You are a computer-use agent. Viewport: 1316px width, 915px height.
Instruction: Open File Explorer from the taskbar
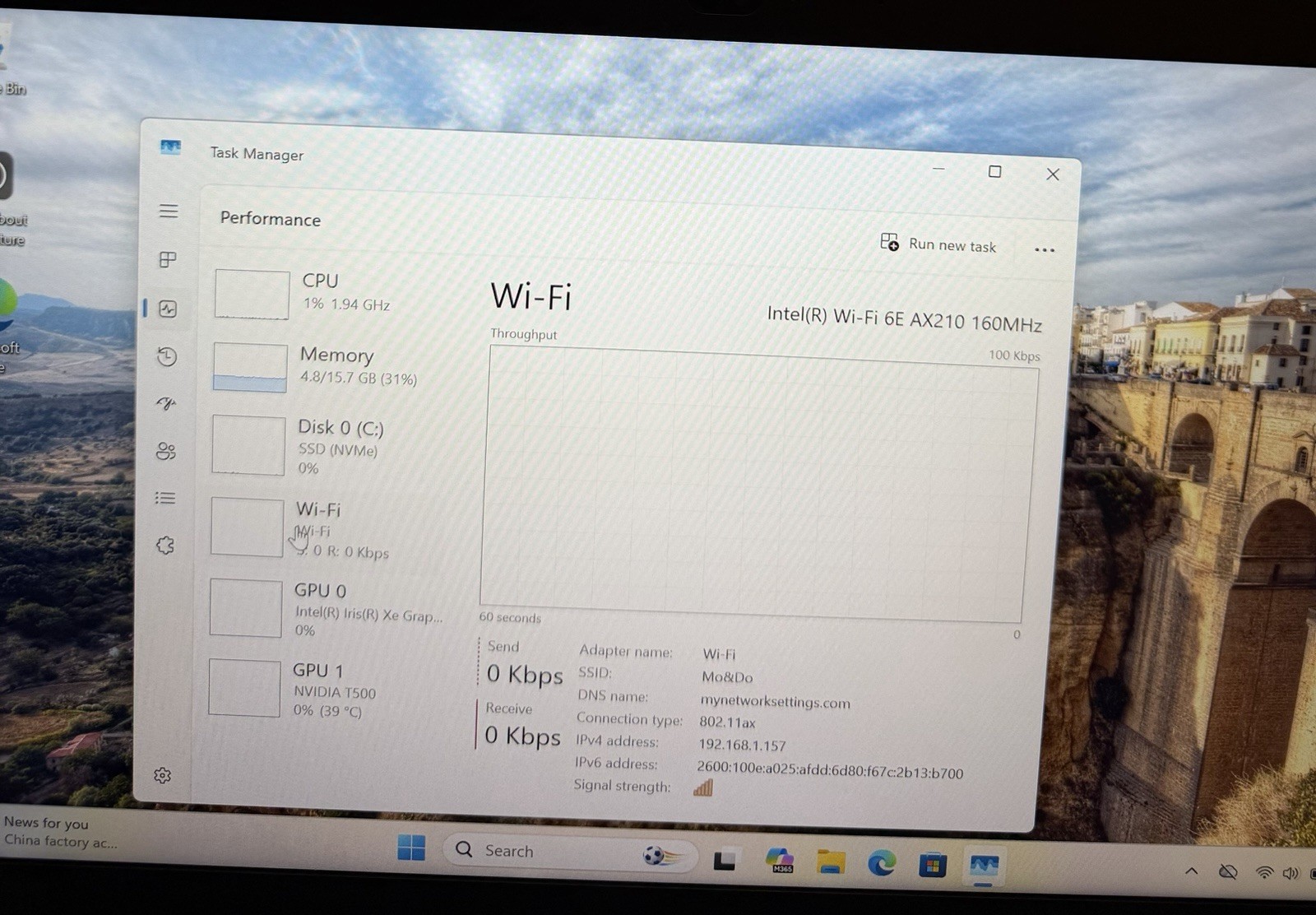[x=831, y=862]
